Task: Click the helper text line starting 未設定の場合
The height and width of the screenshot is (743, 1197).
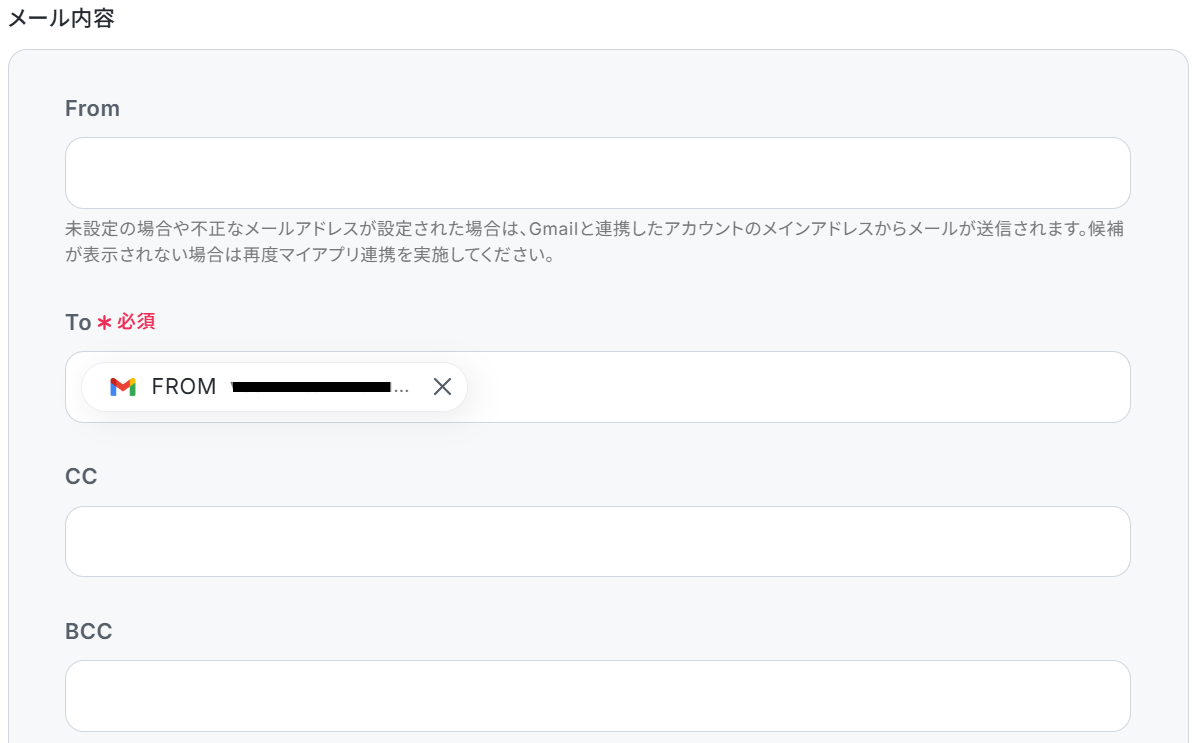Action: (594, 228)
